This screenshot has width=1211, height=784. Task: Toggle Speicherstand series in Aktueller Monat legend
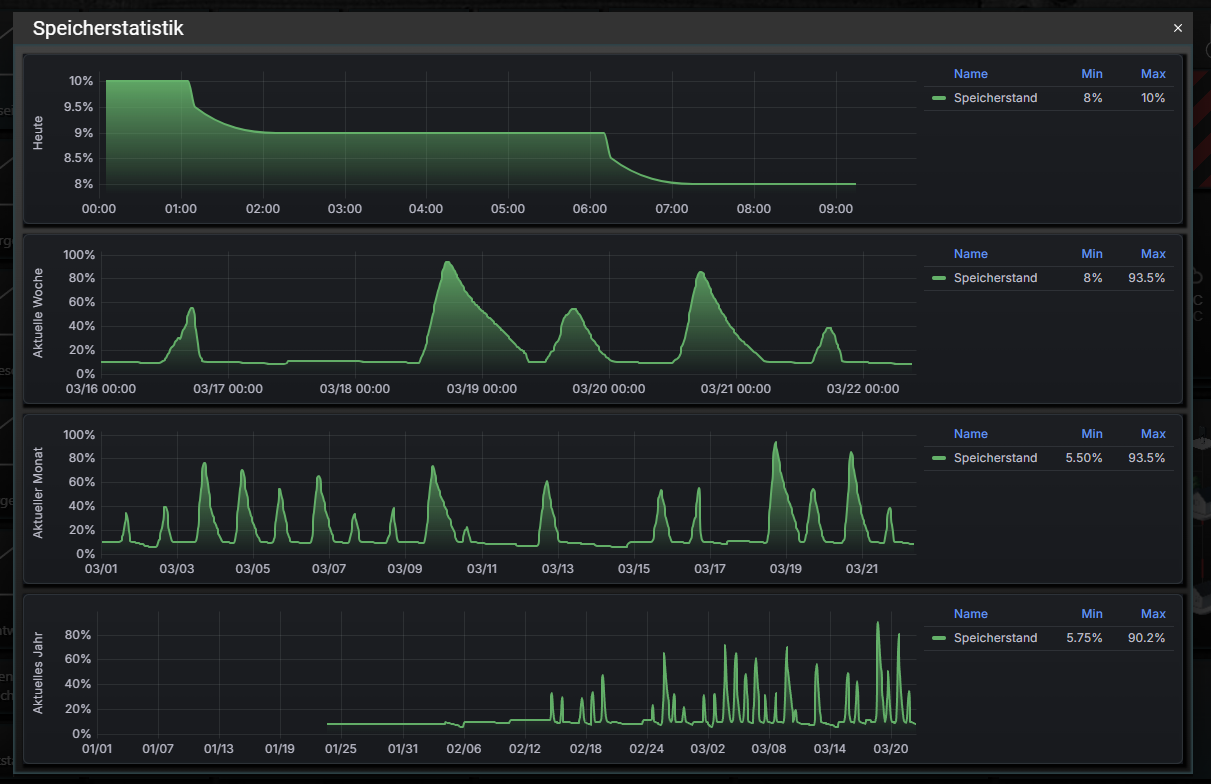tap(995, 458)
